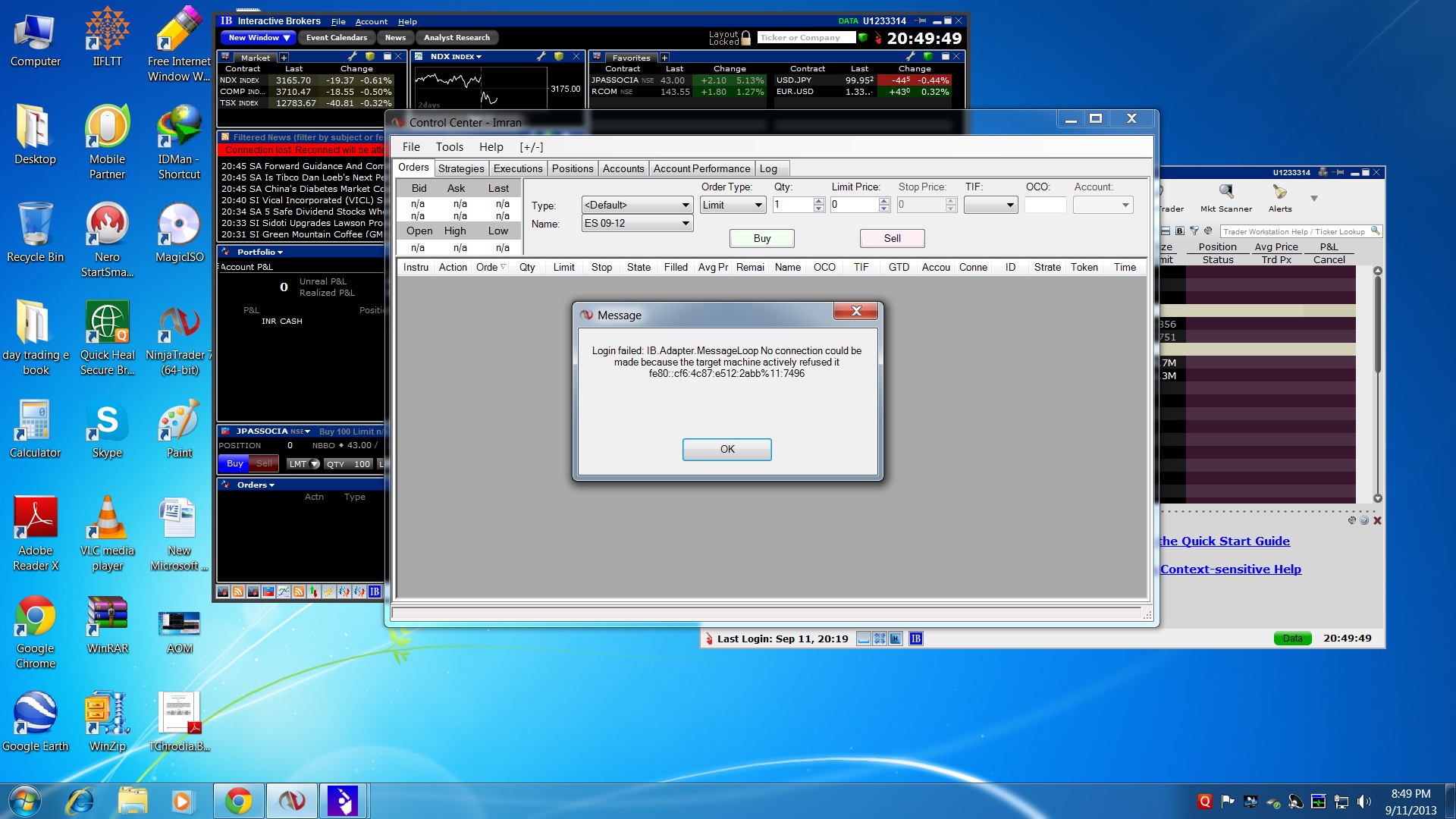Click the Layout Locked padlock icon
The width and height of the screenshot is (1456, 819).
click(745, 37)
